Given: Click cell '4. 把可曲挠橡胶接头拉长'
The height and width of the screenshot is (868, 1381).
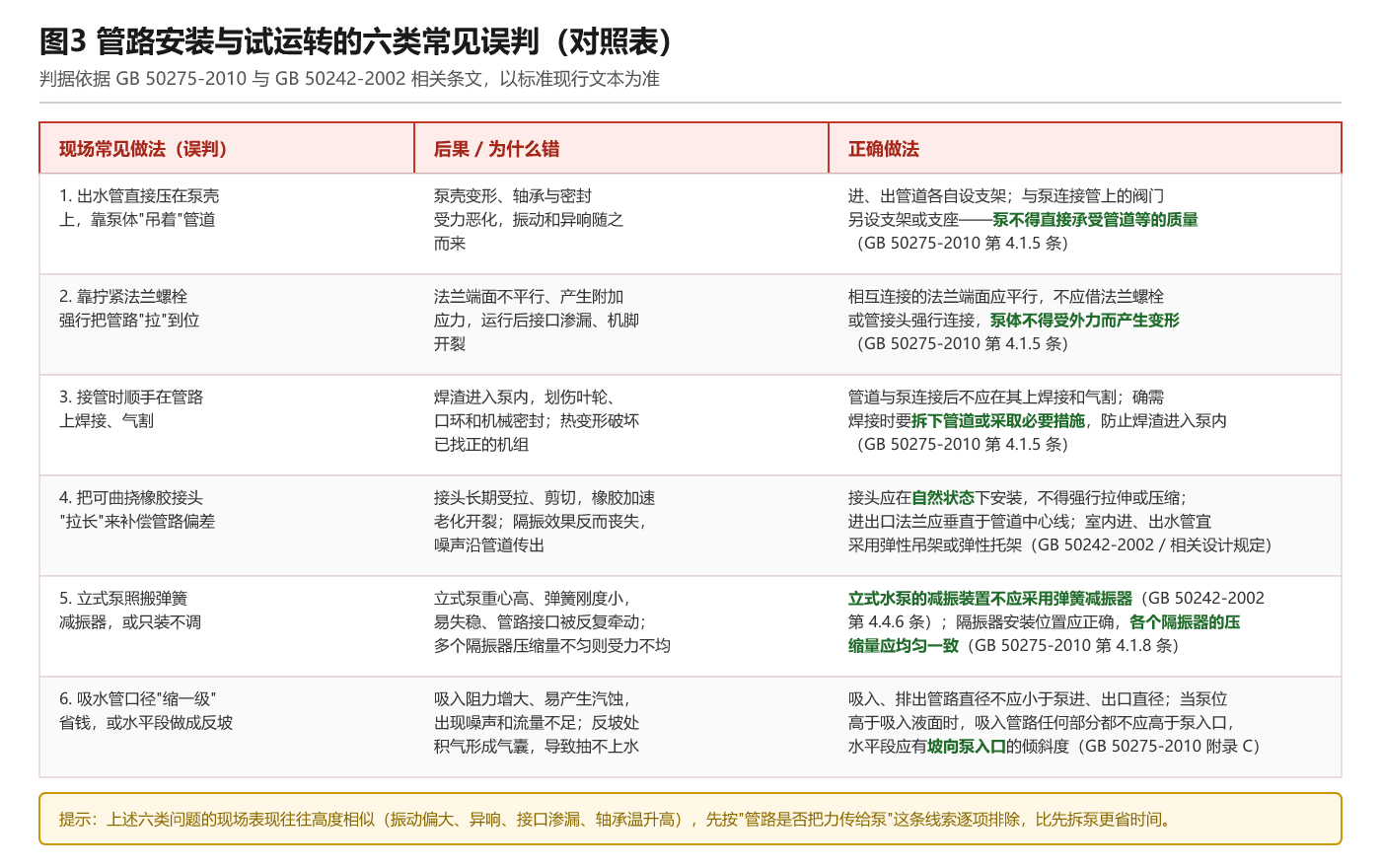Looking at the screenshot, I should [227, 526].
